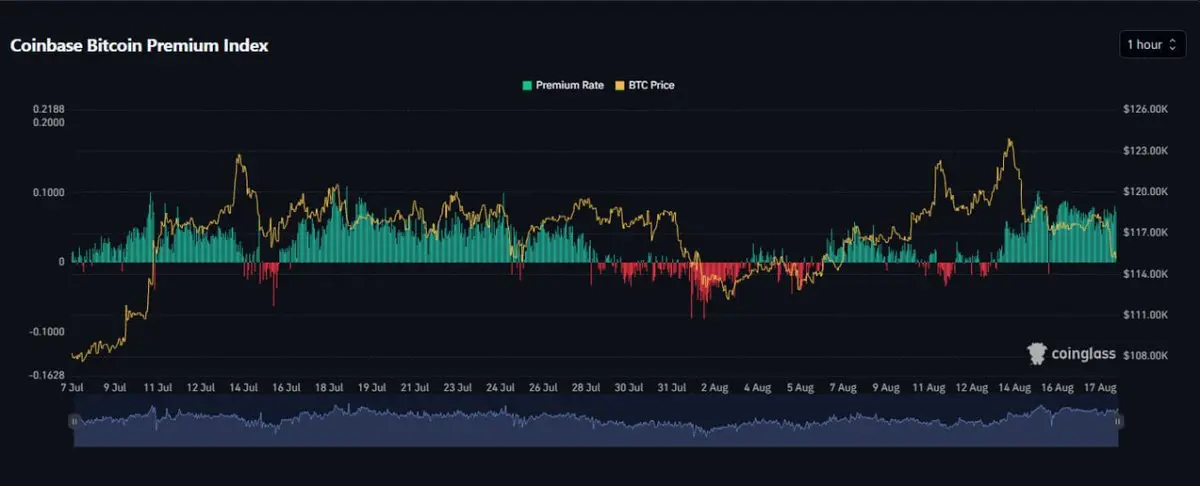
Task: Click the 16 Jul x-axis label
Action: (x=286, y=386)
